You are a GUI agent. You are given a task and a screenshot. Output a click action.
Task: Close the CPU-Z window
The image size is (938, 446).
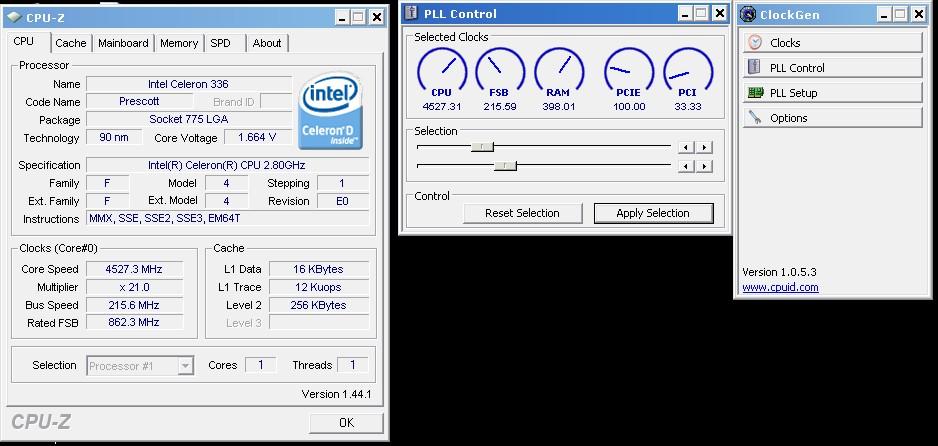376,17
